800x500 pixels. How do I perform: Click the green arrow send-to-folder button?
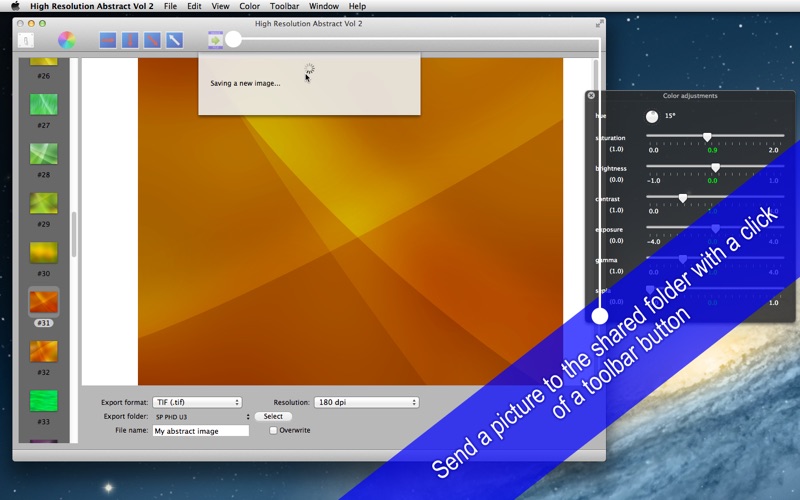click(x=215, y=40)
